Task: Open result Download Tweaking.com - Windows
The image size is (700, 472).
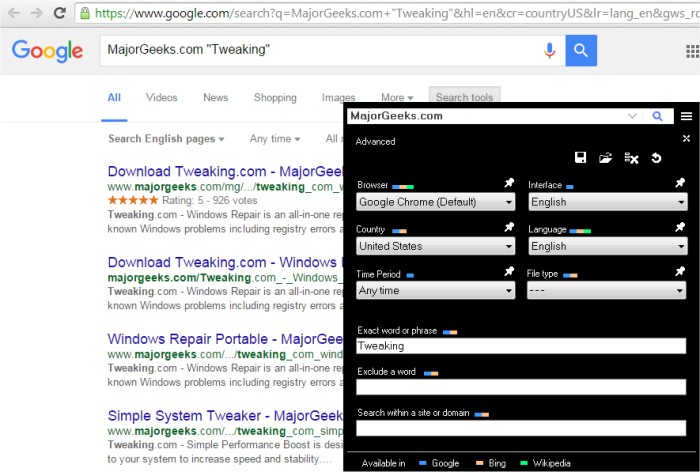Action: [x=226, y=263]
